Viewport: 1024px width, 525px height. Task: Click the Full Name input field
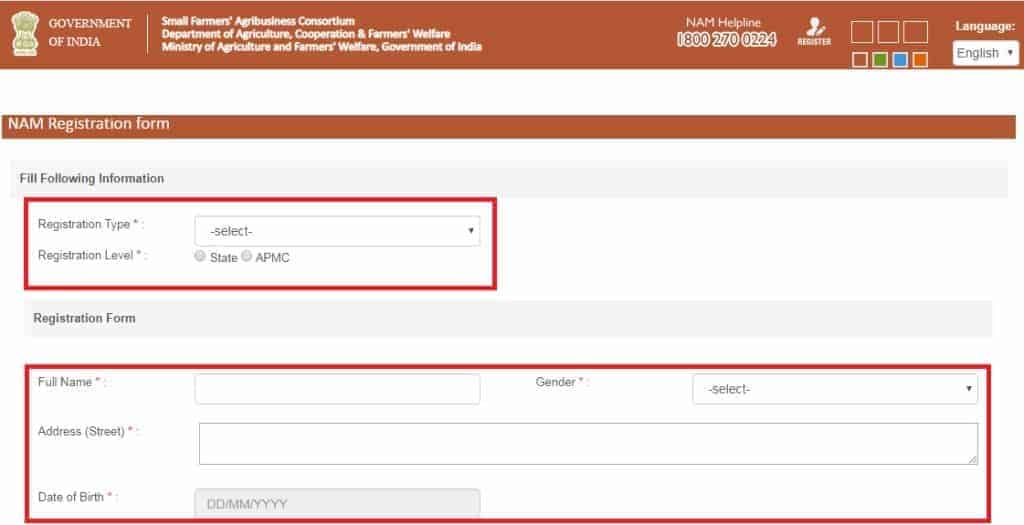(x=337, y=389)
